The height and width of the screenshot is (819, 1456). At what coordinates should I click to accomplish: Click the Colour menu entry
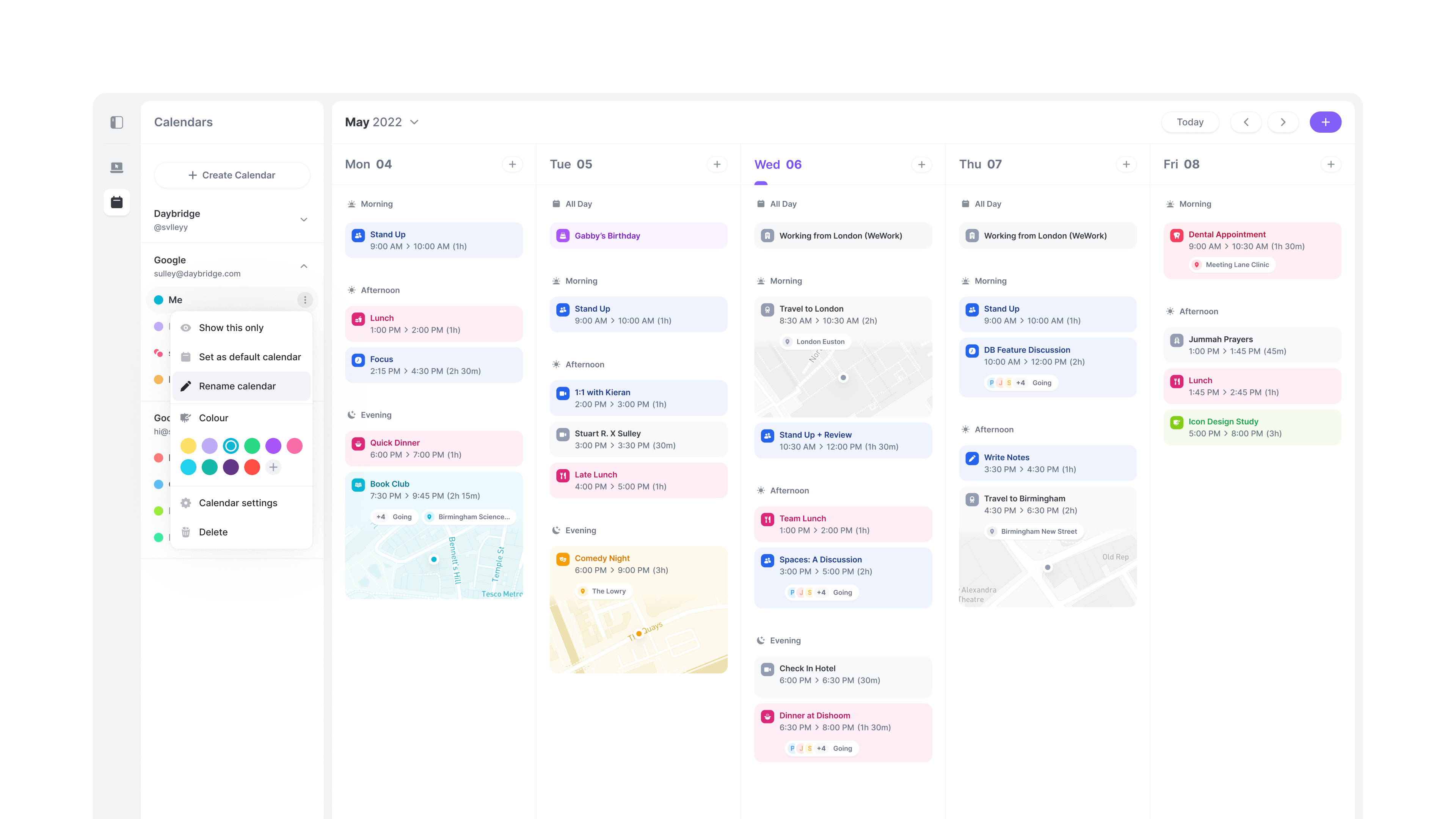[241, 418]
